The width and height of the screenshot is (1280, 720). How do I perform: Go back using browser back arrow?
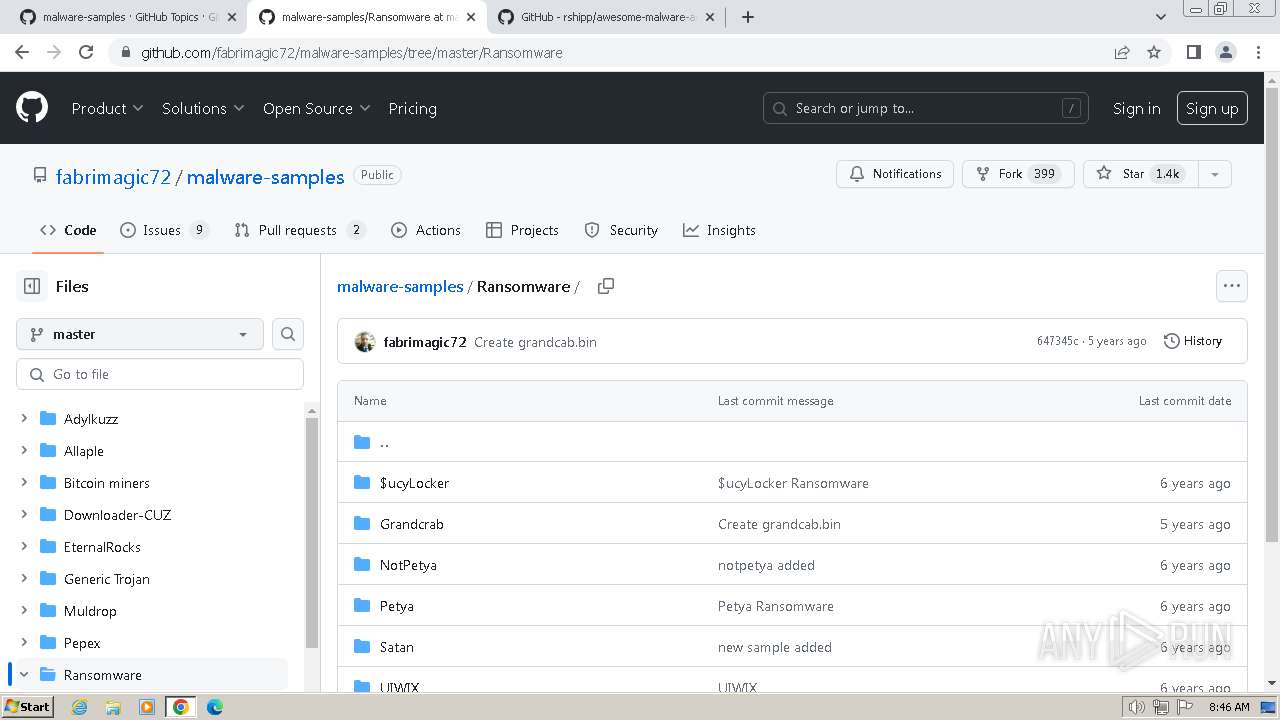(x=22, y=52)
